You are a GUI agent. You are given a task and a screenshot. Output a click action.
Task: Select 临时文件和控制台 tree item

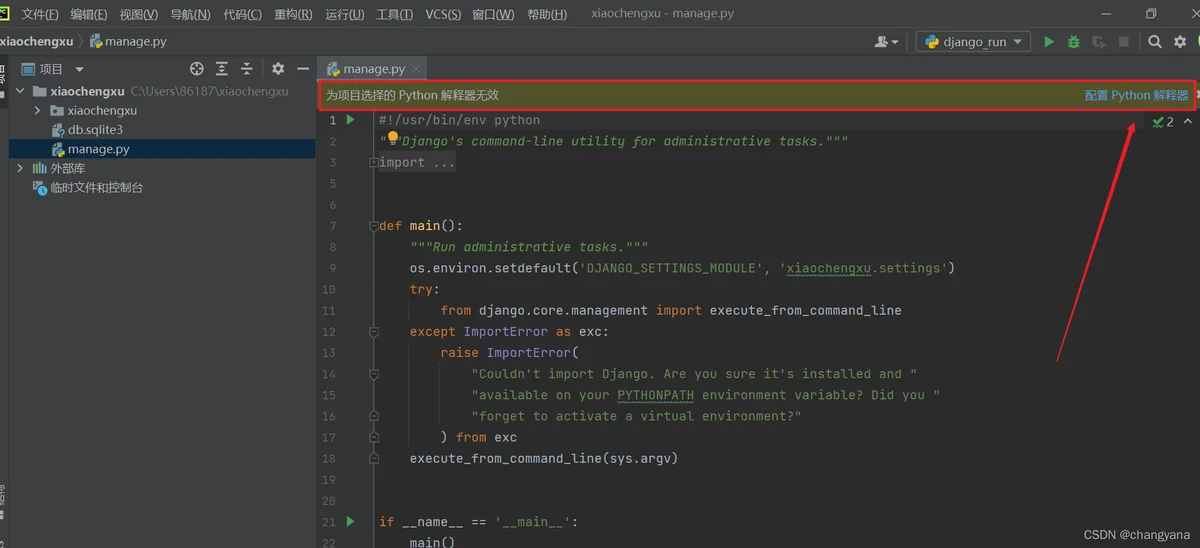pyautogui.click(x=97, y=187)
